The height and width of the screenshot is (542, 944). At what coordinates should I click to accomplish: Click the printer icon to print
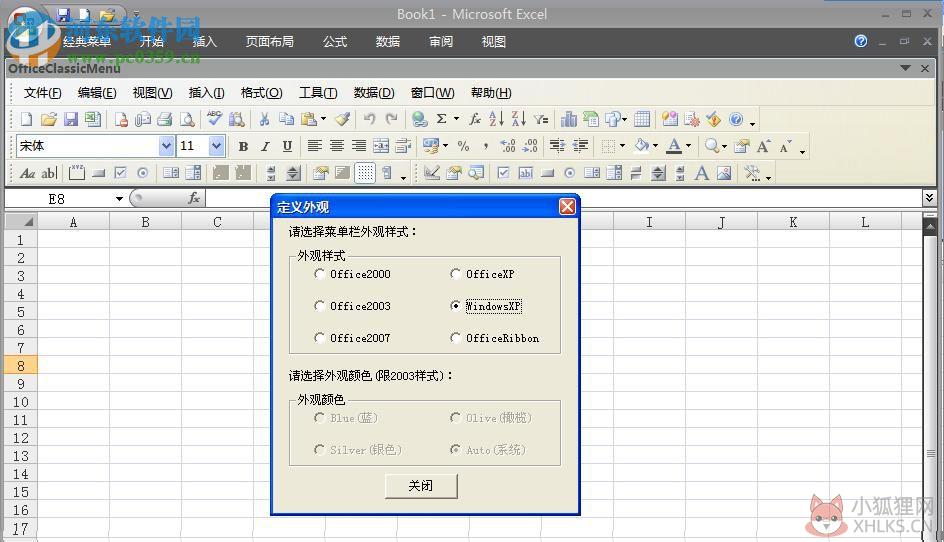(x=165, y=119)
